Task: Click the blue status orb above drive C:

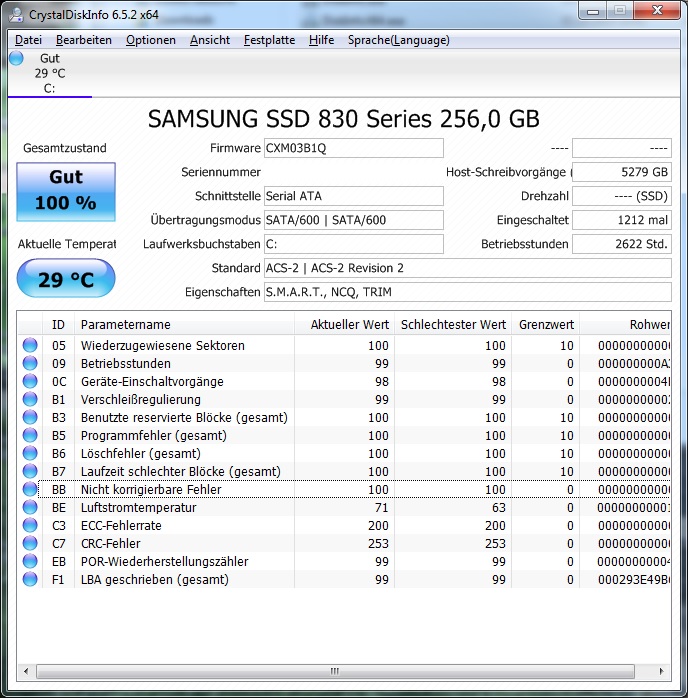Action: 16,58
